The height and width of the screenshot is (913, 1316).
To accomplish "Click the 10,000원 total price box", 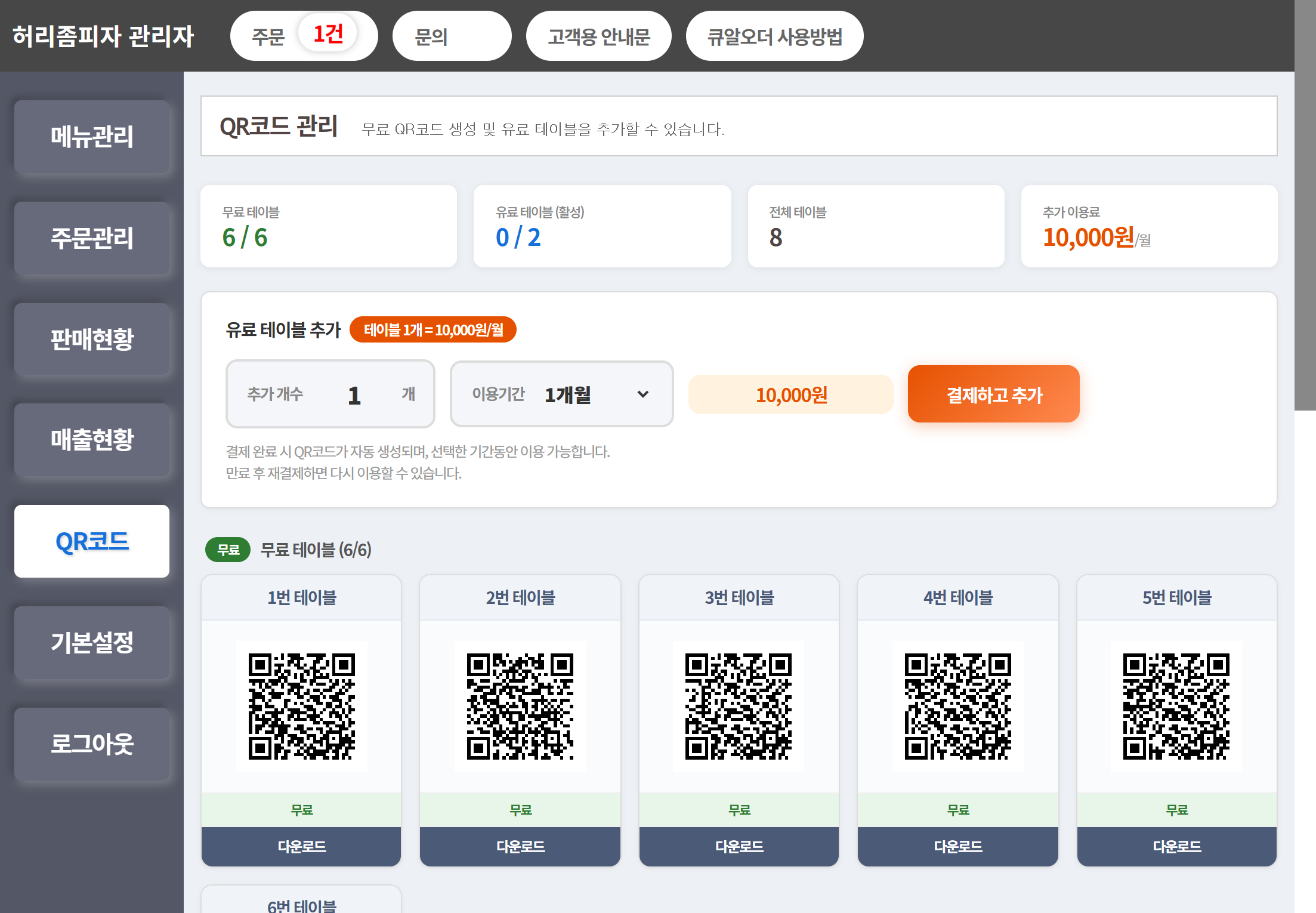I will pyautogui.click(x=791, y=394).
